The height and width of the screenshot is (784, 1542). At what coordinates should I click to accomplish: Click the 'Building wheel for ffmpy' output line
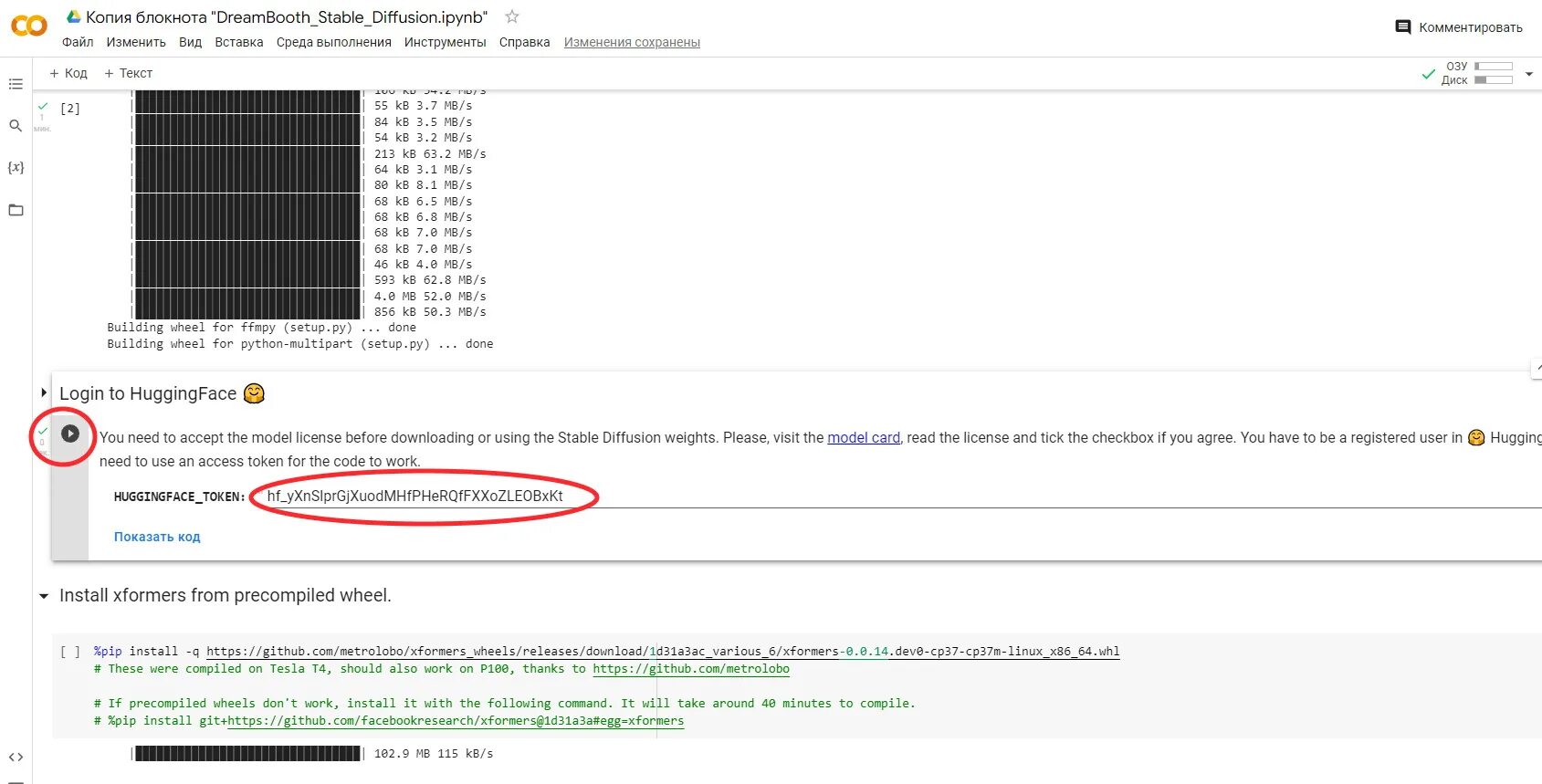261,328
